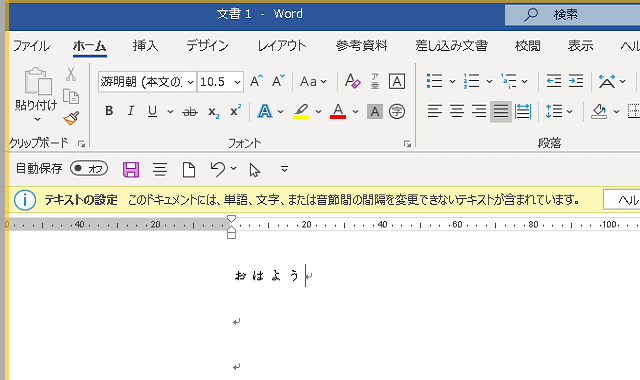This screenshot has height=380, width=640.
Task: Apply text effects with blue A icon
Action: (x=264, y=111)
